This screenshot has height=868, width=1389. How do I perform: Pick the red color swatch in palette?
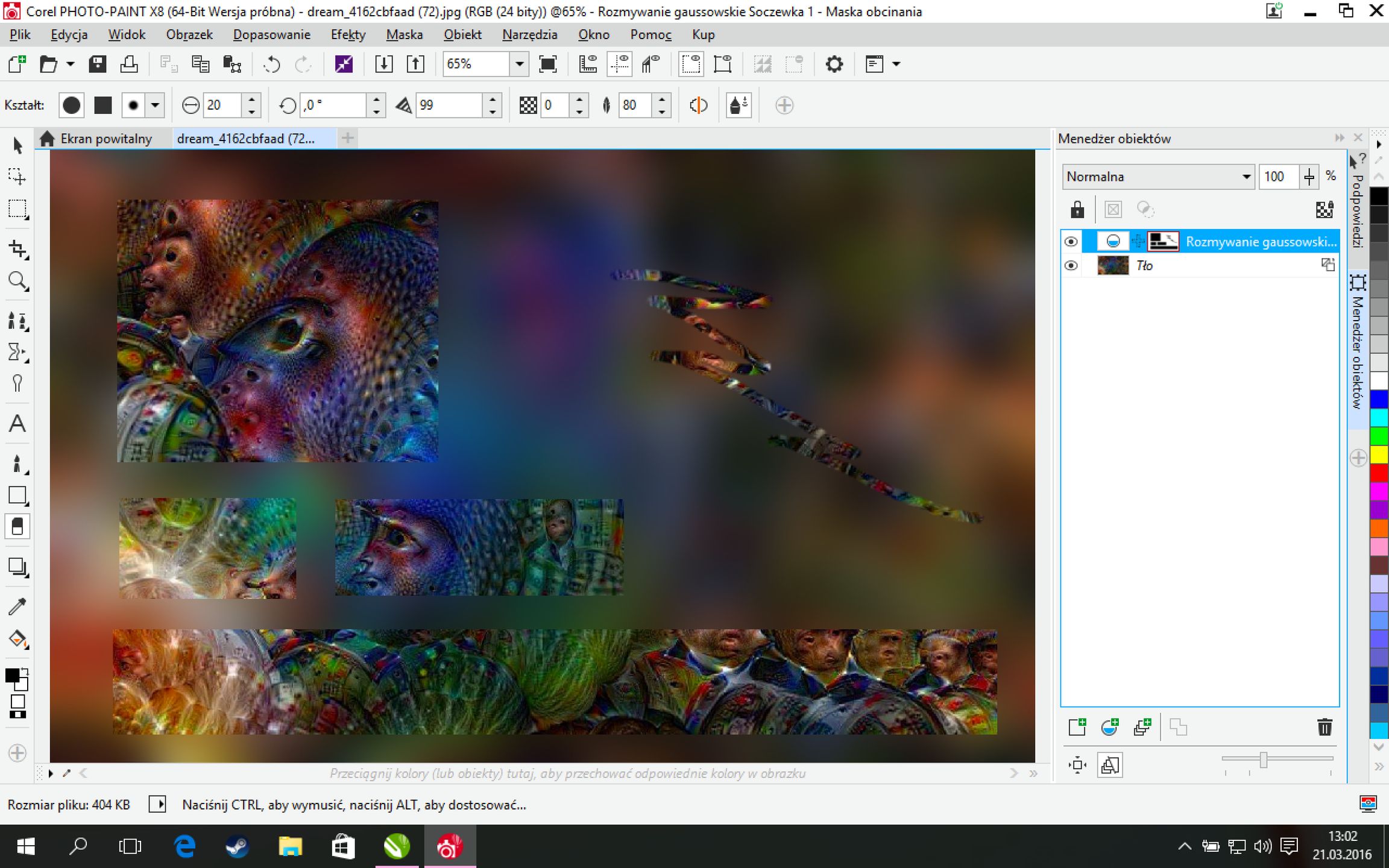click(x=1379, y=473)
